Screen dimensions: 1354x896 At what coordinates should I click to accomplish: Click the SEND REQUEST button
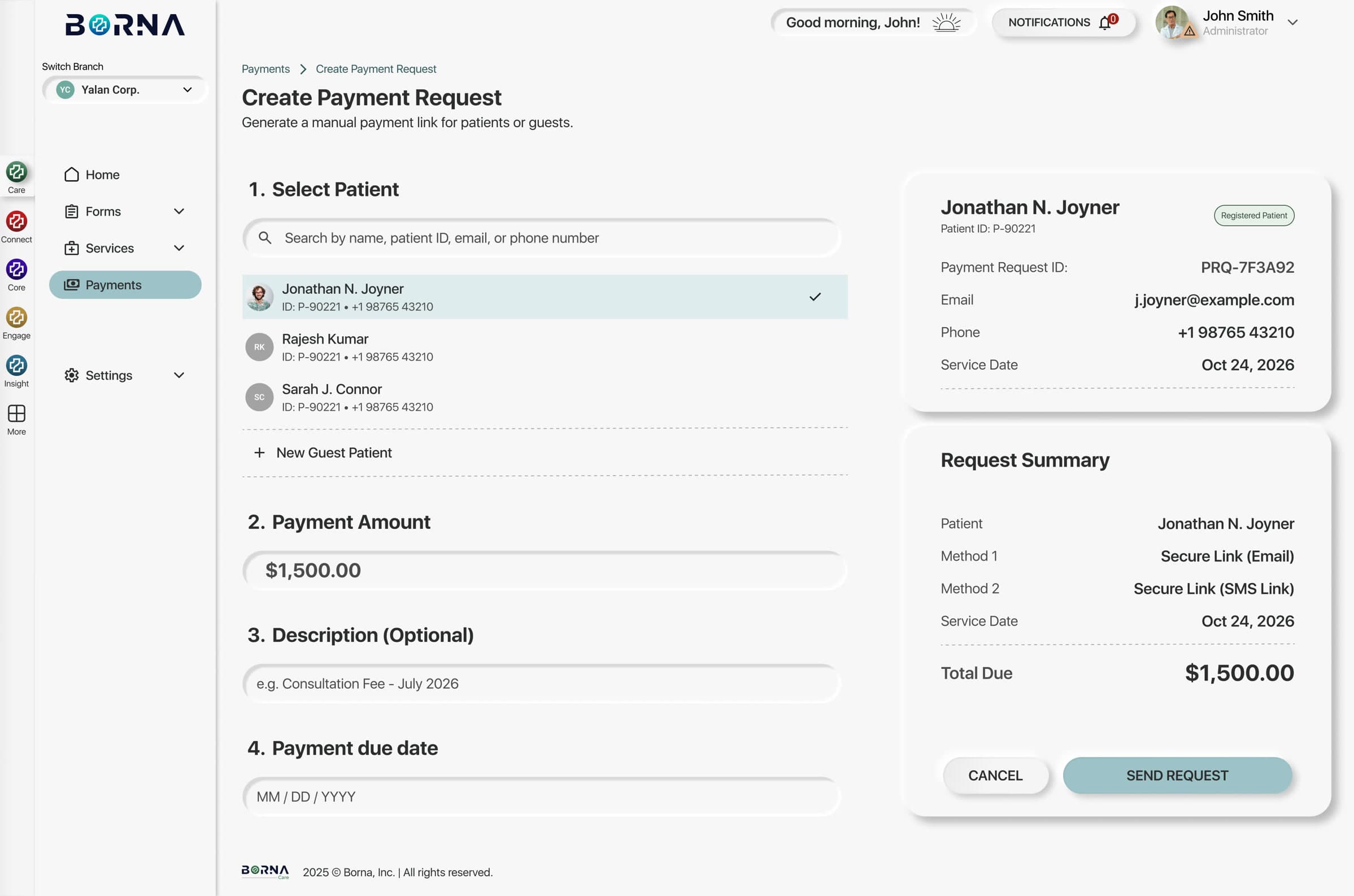1177,776
